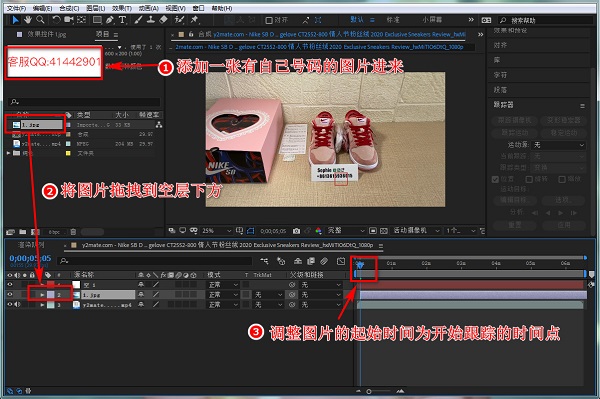
Task: Open the 25% magnification dropdown
Action: (x=216, y=231)
